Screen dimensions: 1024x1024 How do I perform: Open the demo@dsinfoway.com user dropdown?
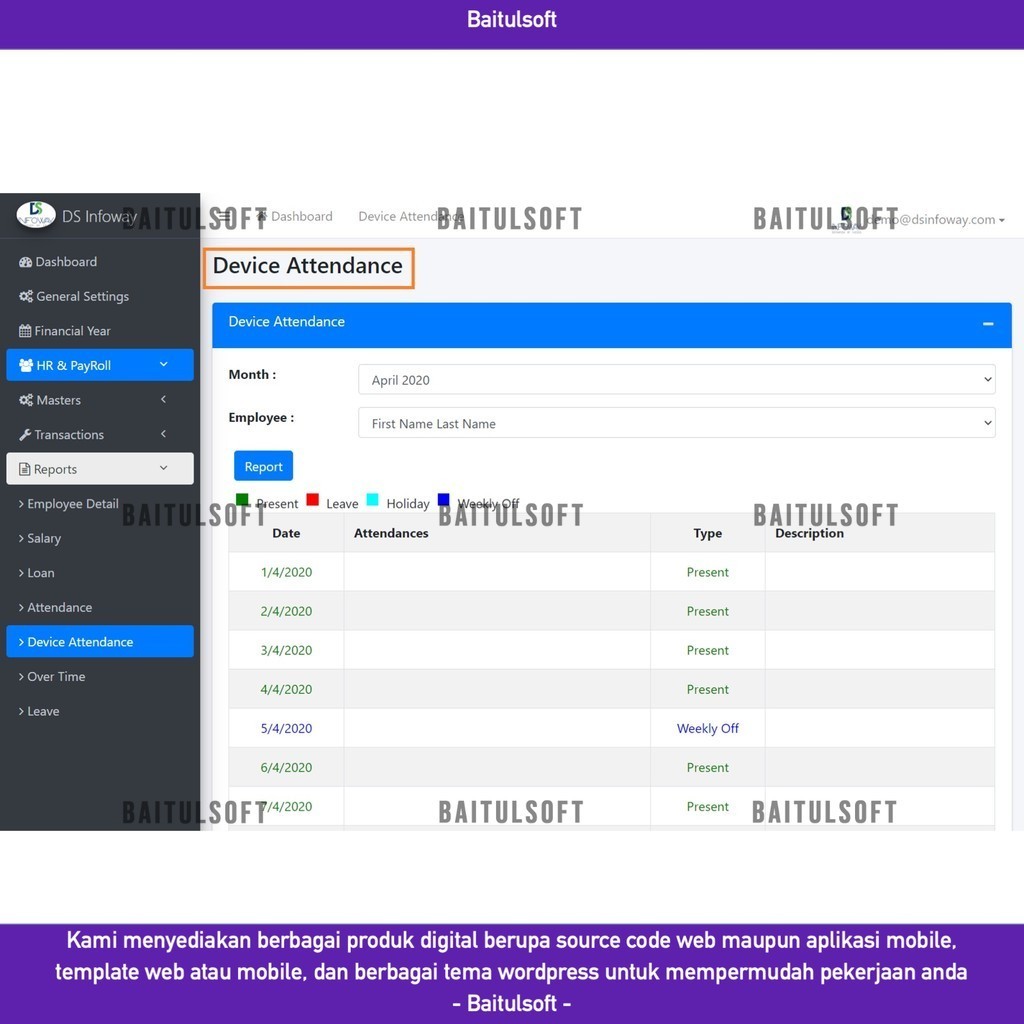click(935, 220)
